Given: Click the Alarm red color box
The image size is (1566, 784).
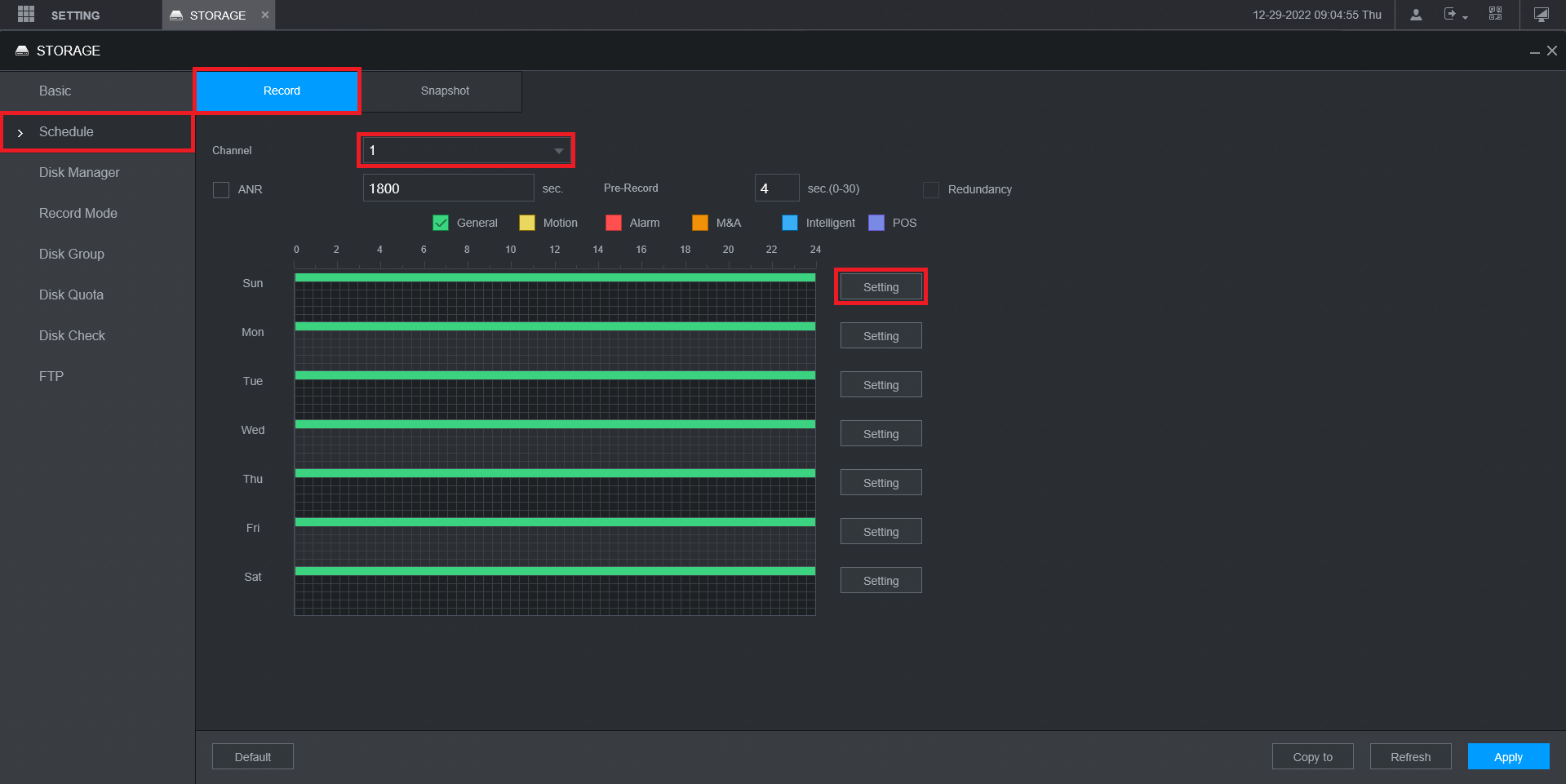Looking at the screenshot, I should pyautogui.click(x=614, y=223).
